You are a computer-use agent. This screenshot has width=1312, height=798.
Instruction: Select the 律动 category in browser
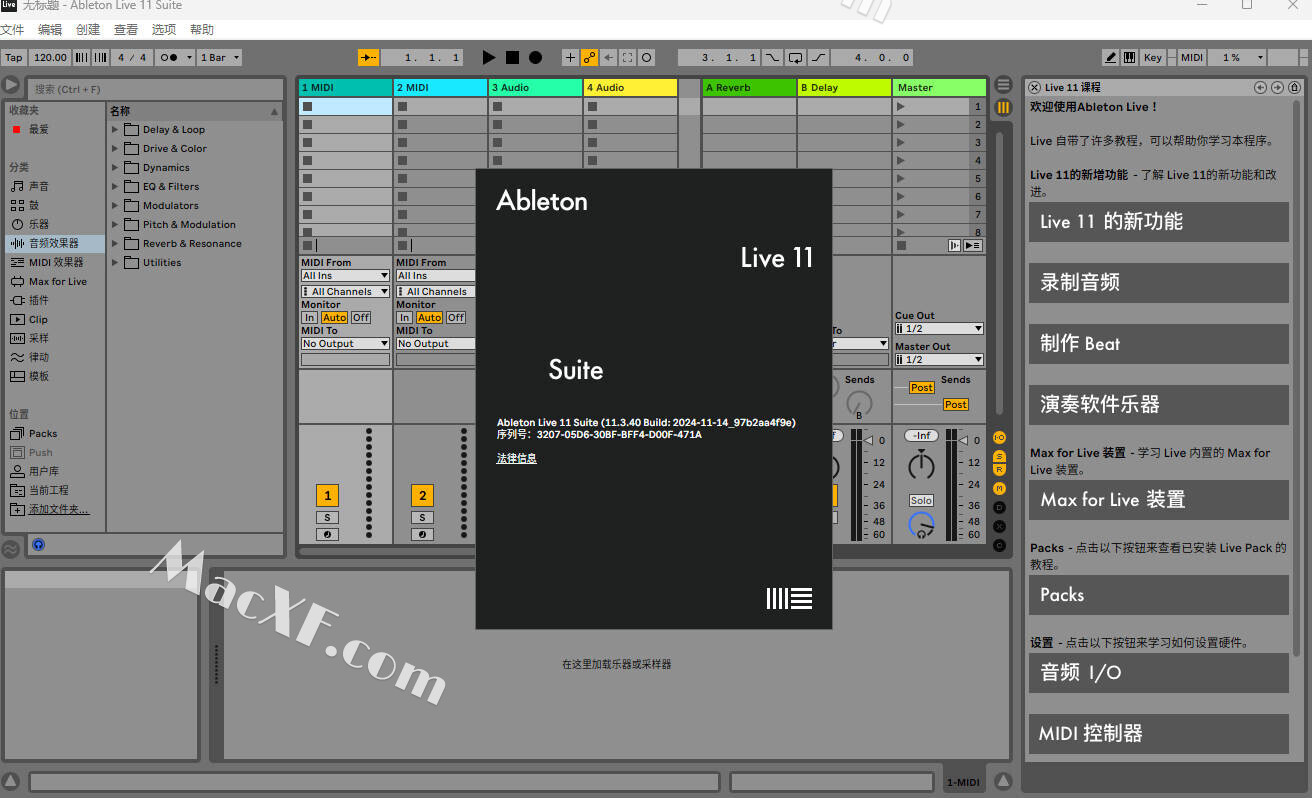[54, 357]
